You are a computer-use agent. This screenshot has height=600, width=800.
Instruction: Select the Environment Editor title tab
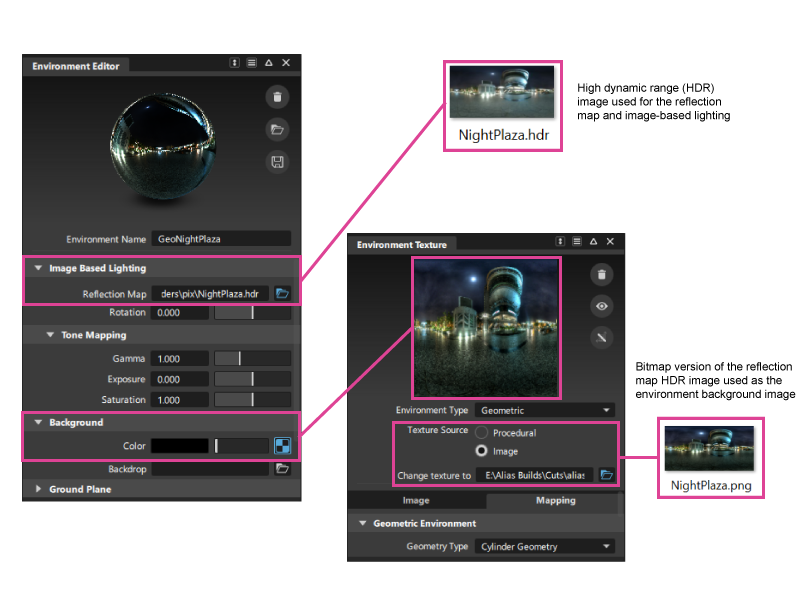pyautogui.click(x=76, y=66)
